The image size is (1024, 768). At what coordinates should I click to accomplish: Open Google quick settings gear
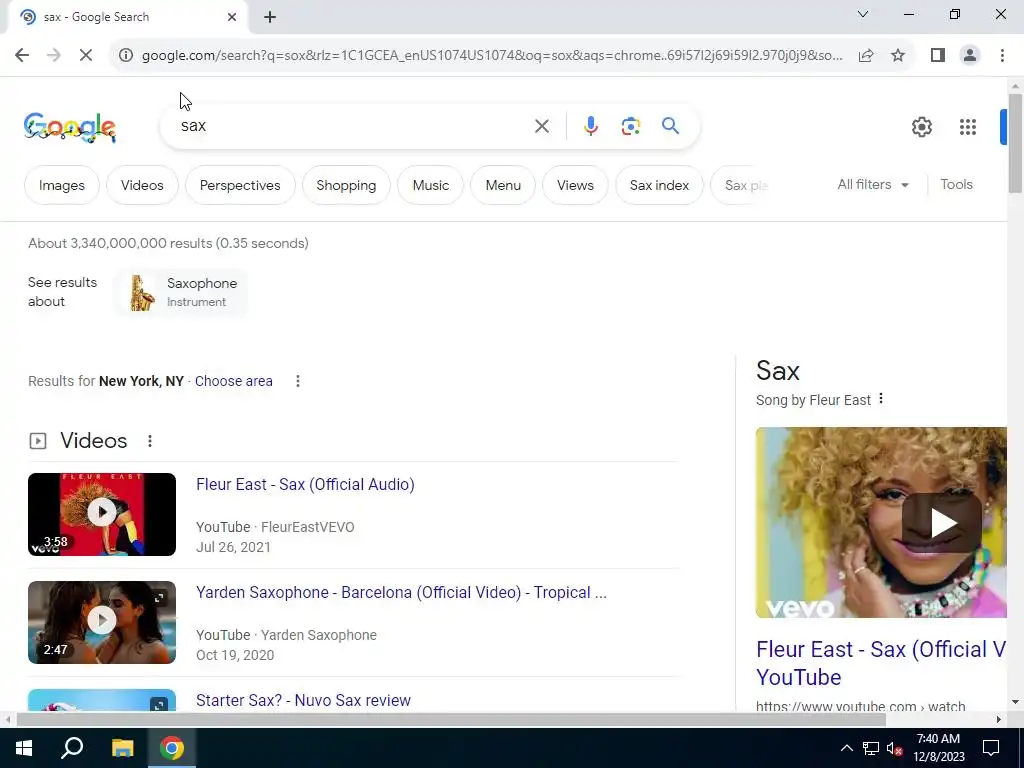pyautogui.click(x=921, y=127)
